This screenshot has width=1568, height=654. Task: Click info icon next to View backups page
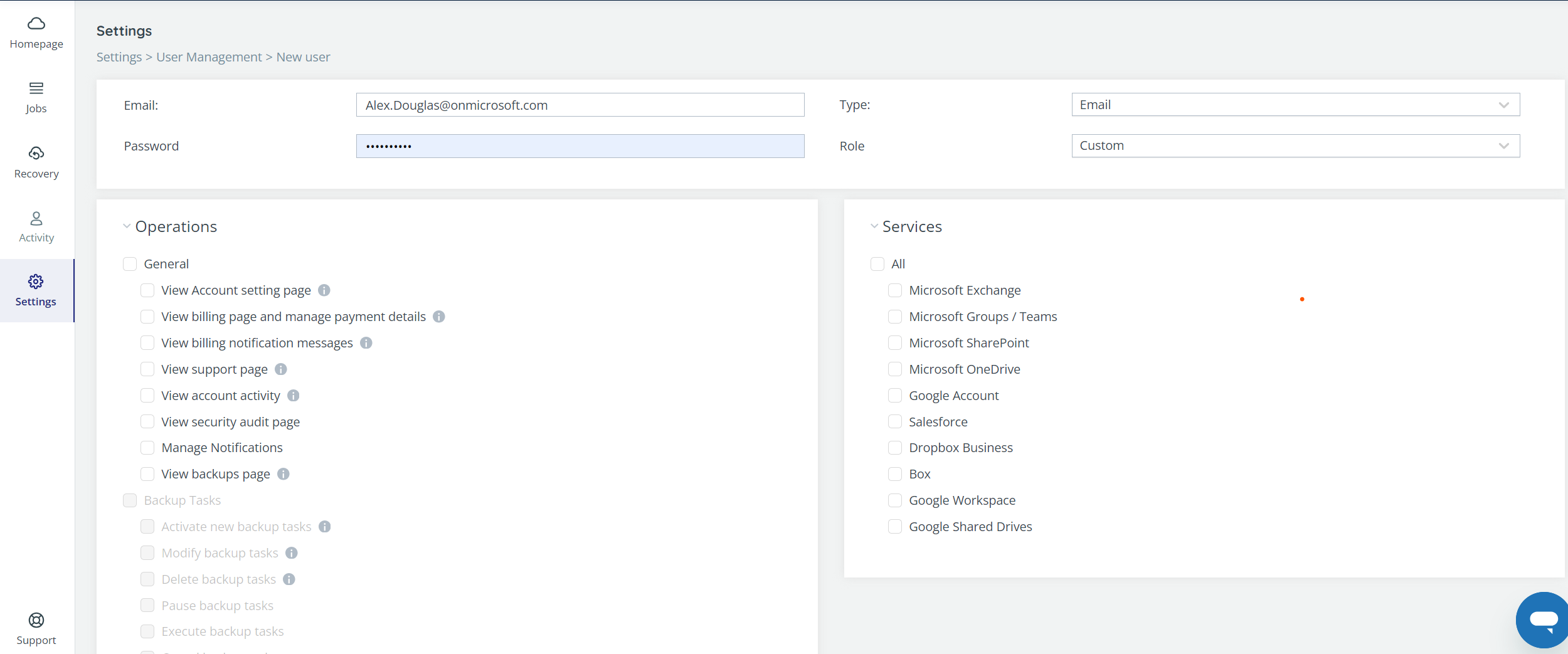[x=283, y=474]
